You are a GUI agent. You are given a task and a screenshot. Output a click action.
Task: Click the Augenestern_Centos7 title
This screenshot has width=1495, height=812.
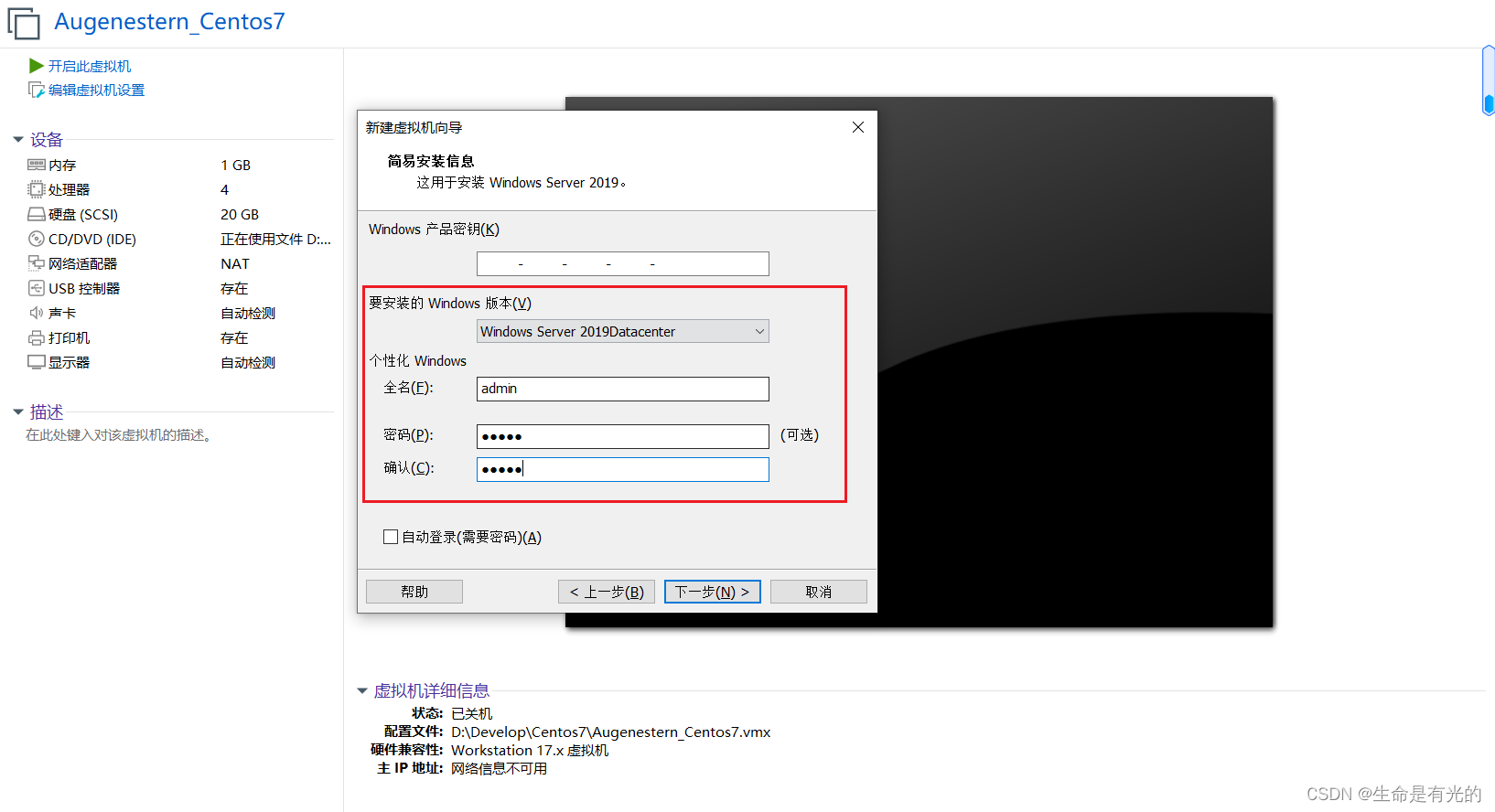[x=169, y=21]
